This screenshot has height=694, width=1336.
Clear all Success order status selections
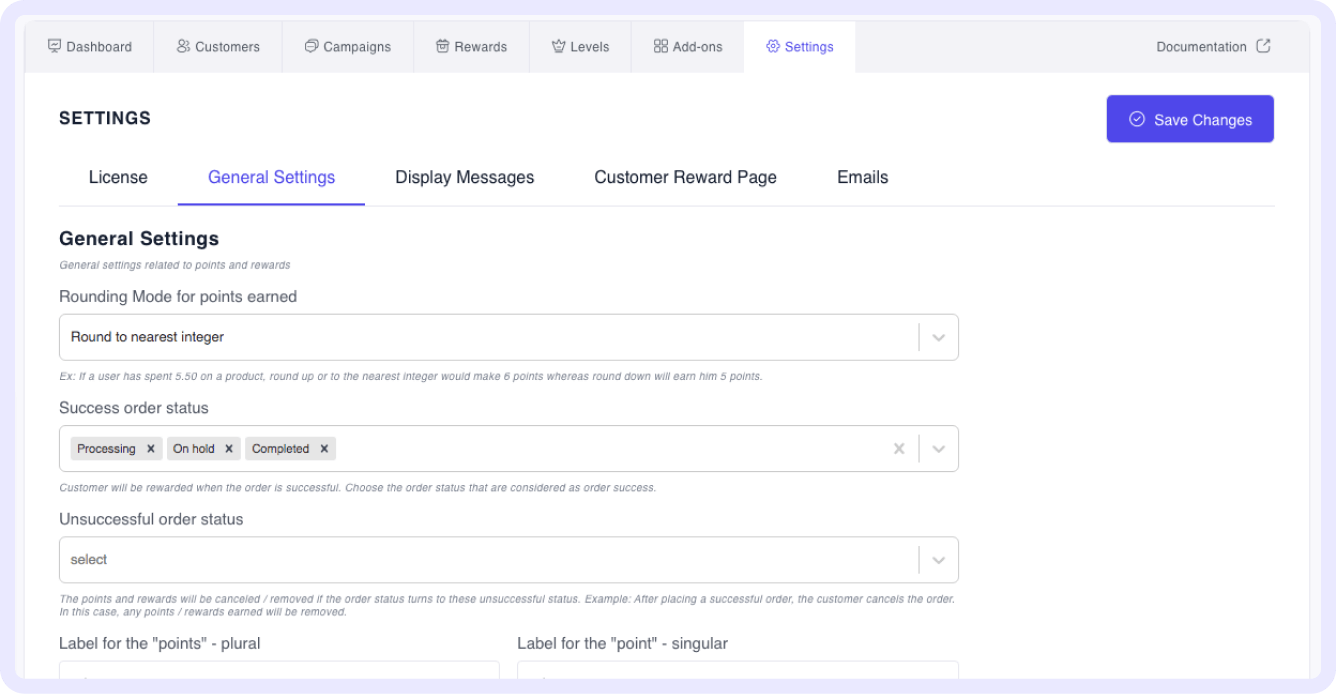point(899,449)
